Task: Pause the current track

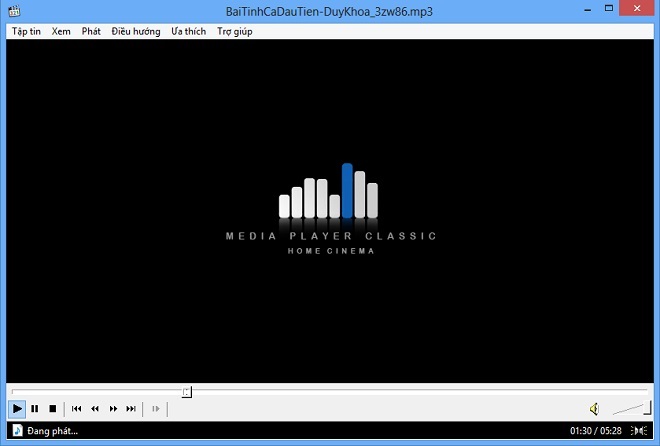Action: 35,409
